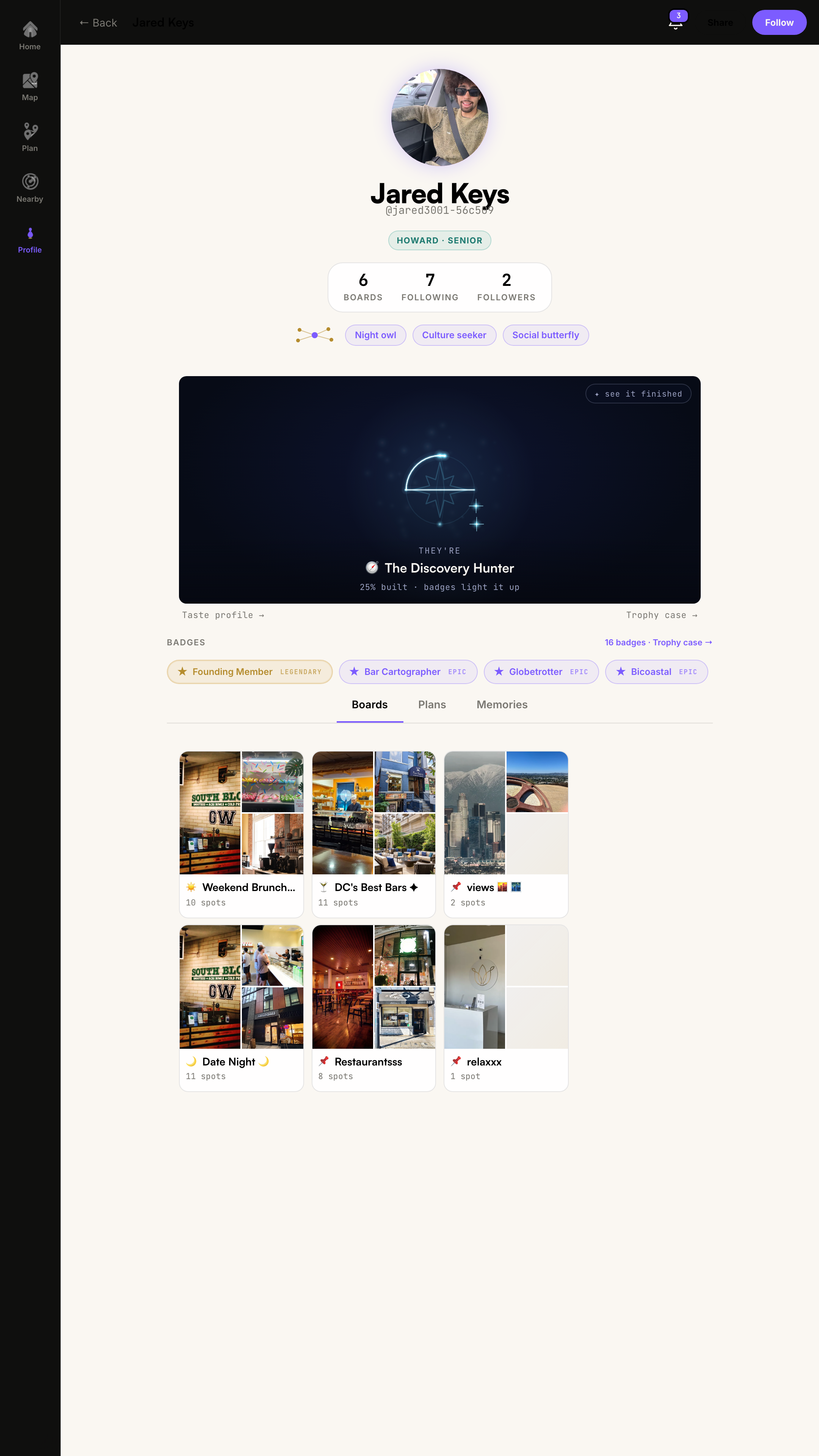Open the Nearby sidebar icon
The image size is (819, 1456).
(30, 182)
